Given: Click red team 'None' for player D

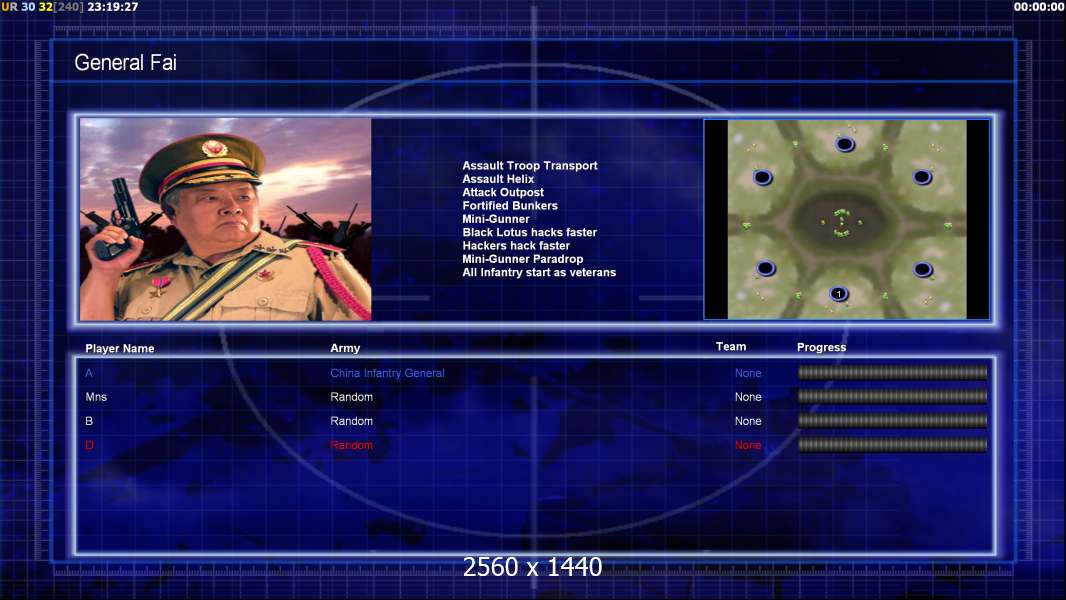Looking at the screenshot, I should pyautogui.click(x=748, y=445).
